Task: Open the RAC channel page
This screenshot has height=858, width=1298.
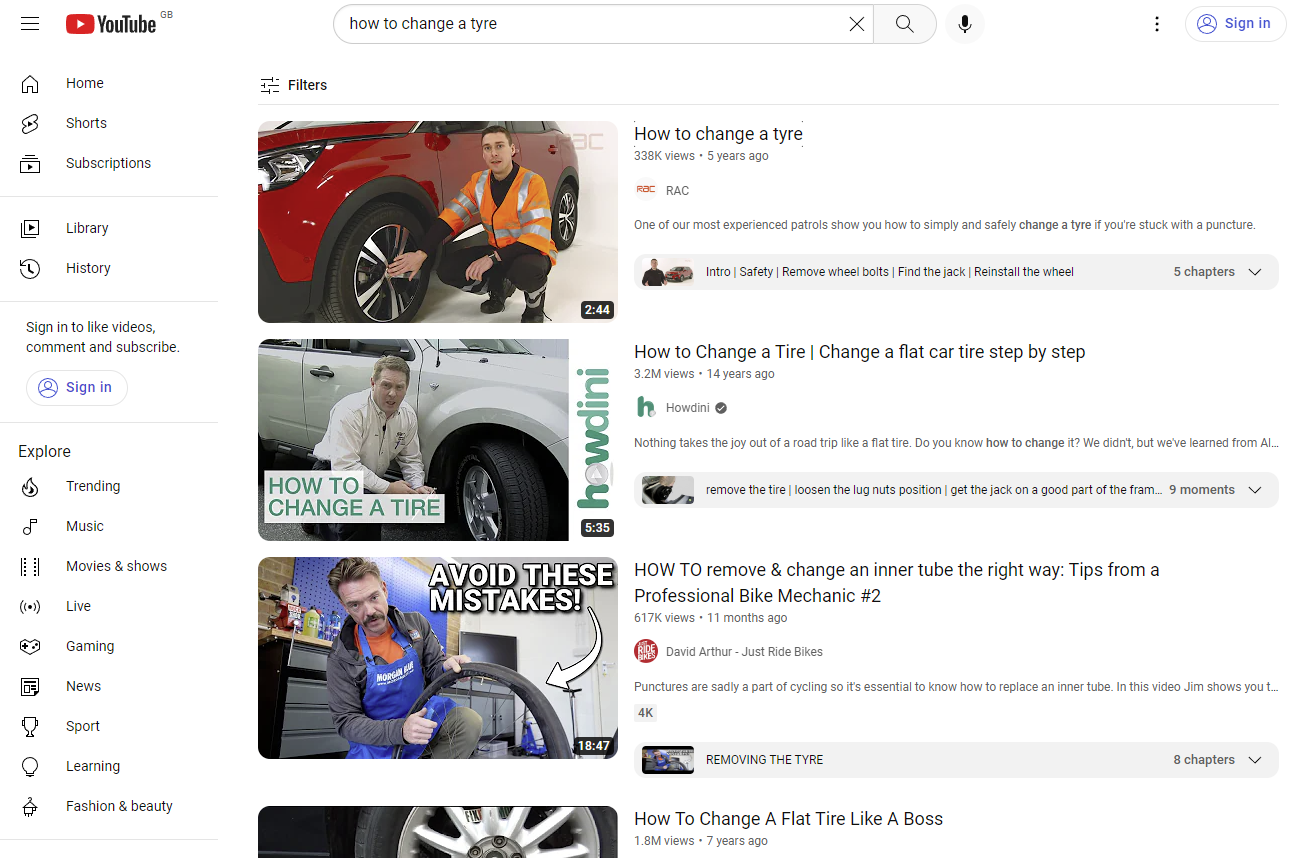Action: (x=677, y=190)
